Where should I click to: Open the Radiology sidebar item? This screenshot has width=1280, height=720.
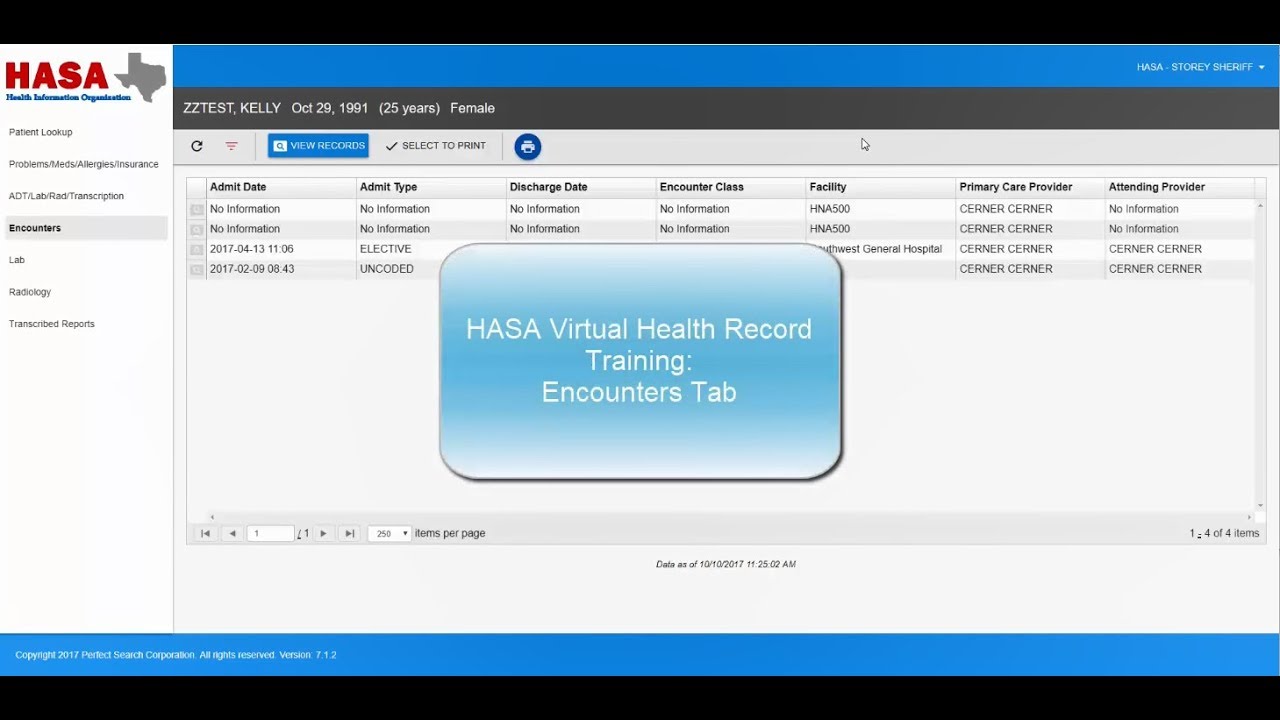30,292
